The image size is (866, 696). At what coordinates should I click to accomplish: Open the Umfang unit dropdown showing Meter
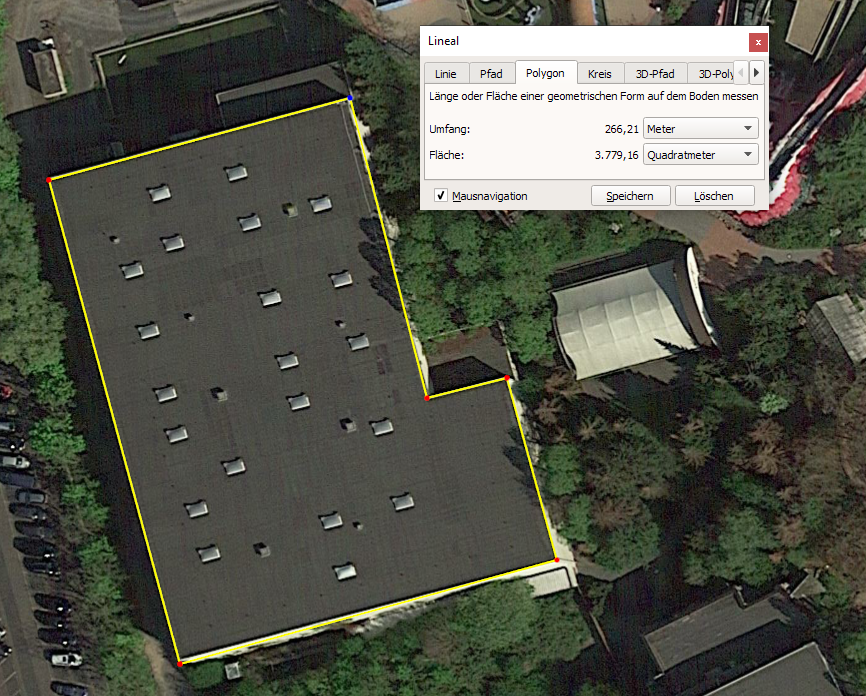point(700,129)
